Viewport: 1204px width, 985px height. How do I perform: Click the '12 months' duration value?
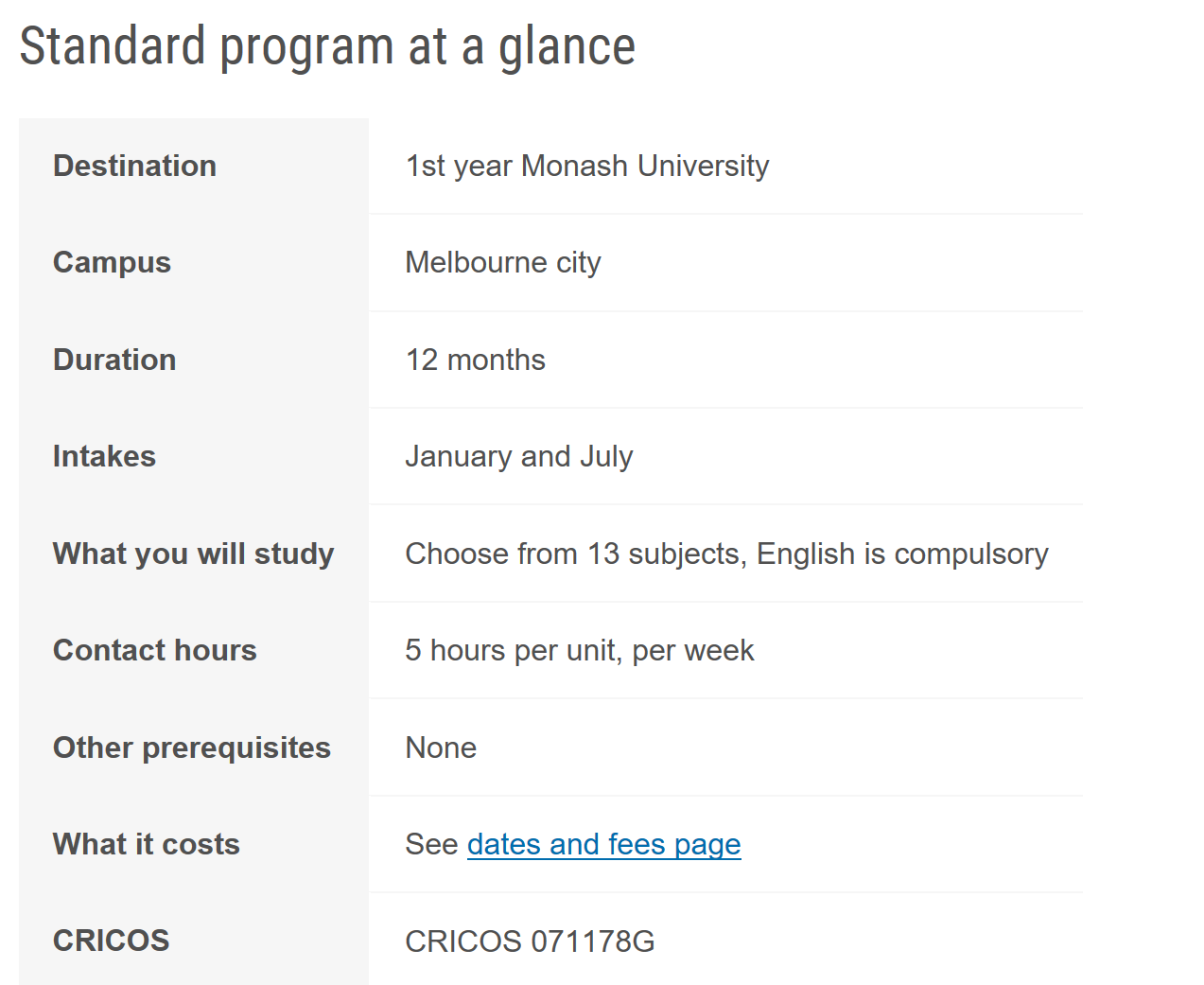pyautogui.click(x=475, y=360)
